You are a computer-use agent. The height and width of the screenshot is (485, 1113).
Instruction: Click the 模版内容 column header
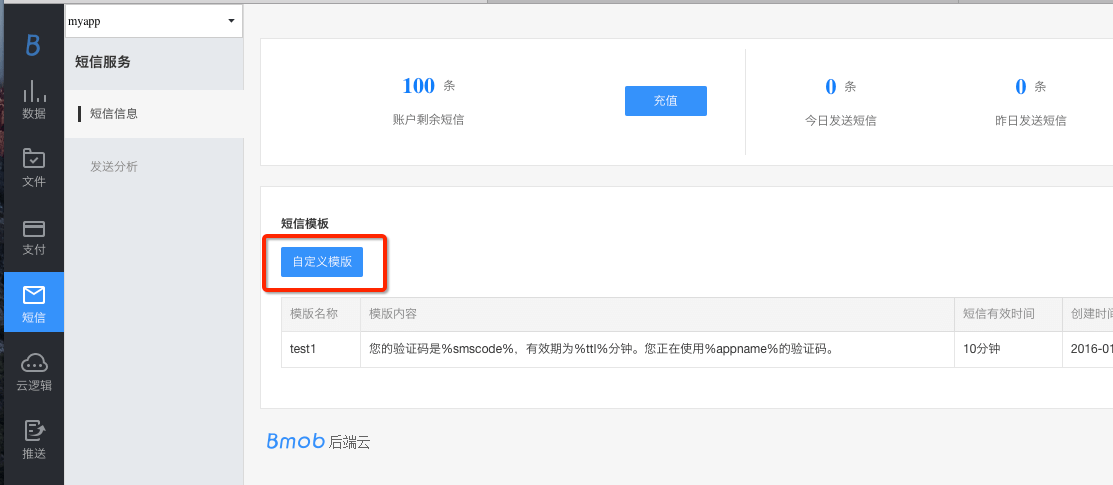[x=393, y=314]
